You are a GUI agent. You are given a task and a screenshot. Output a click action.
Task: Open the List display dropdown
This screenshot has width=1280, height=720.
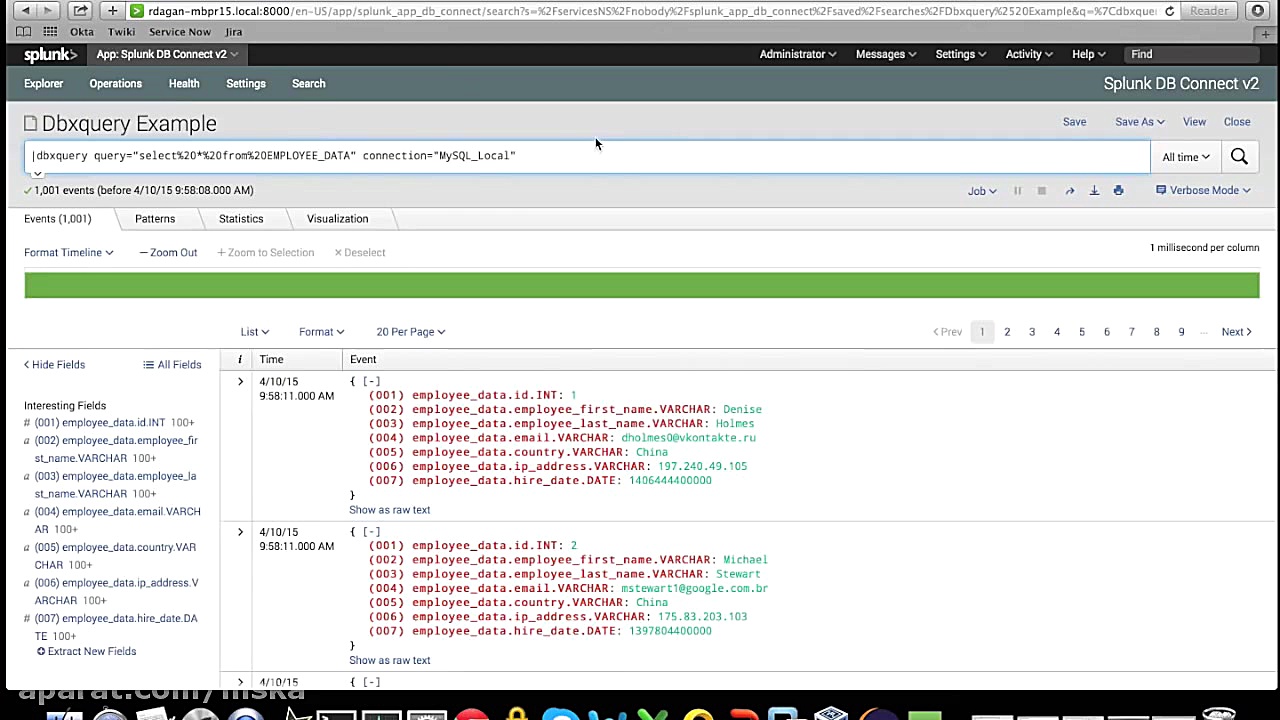click(x=254, y=332)
